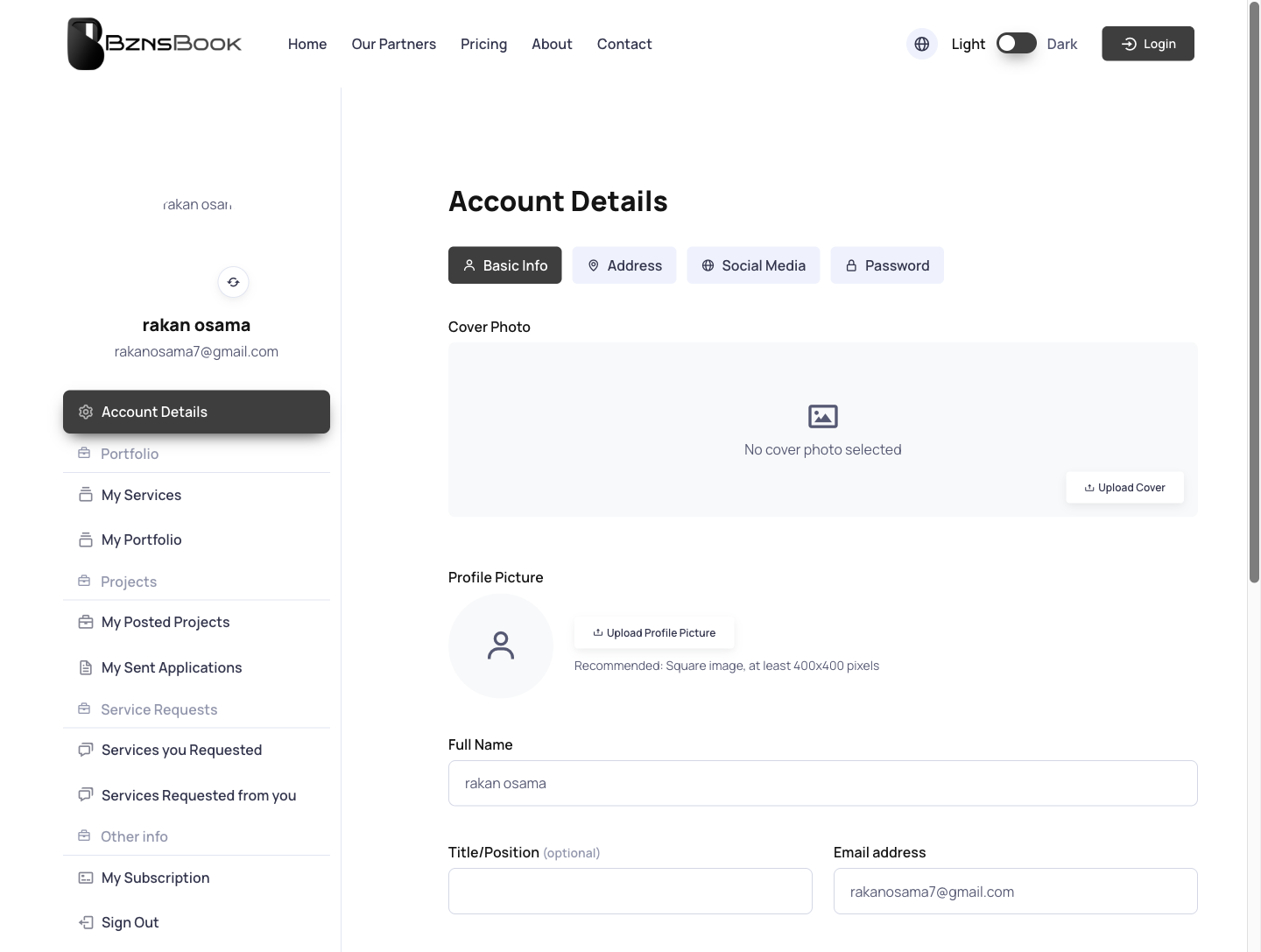Click the recommended image size hint text

click(727, 666)
